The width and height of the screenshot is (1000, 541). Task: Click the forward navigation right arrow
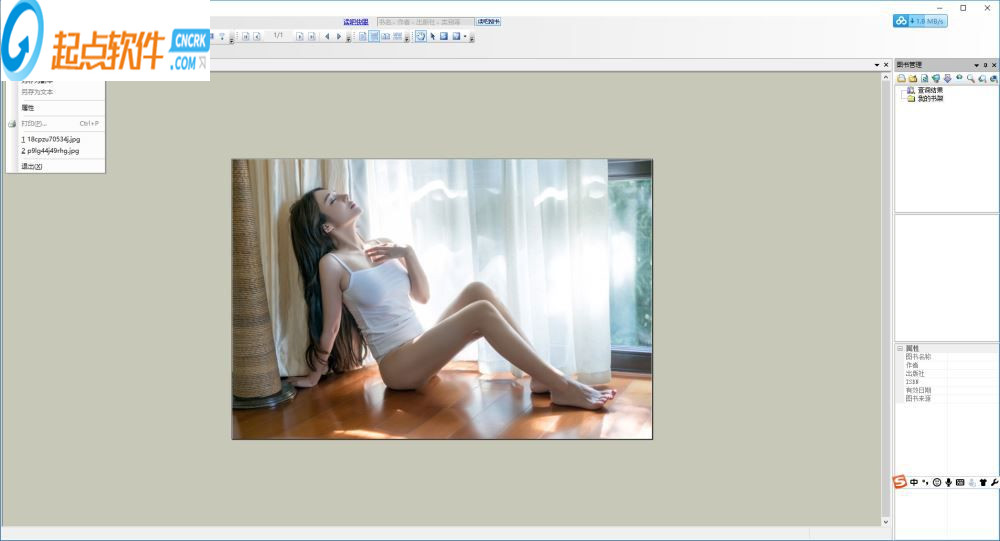pos(339,36)
